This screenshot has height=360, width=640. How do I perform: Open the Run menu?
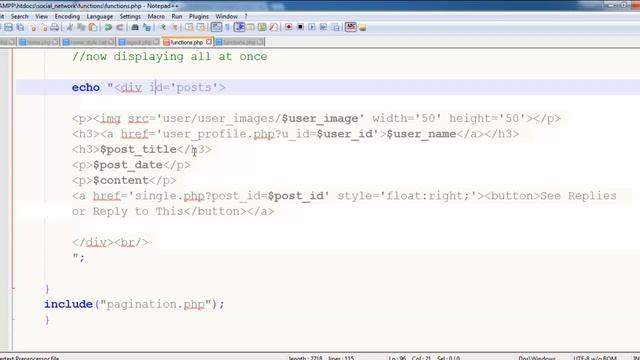click(177, 16)
